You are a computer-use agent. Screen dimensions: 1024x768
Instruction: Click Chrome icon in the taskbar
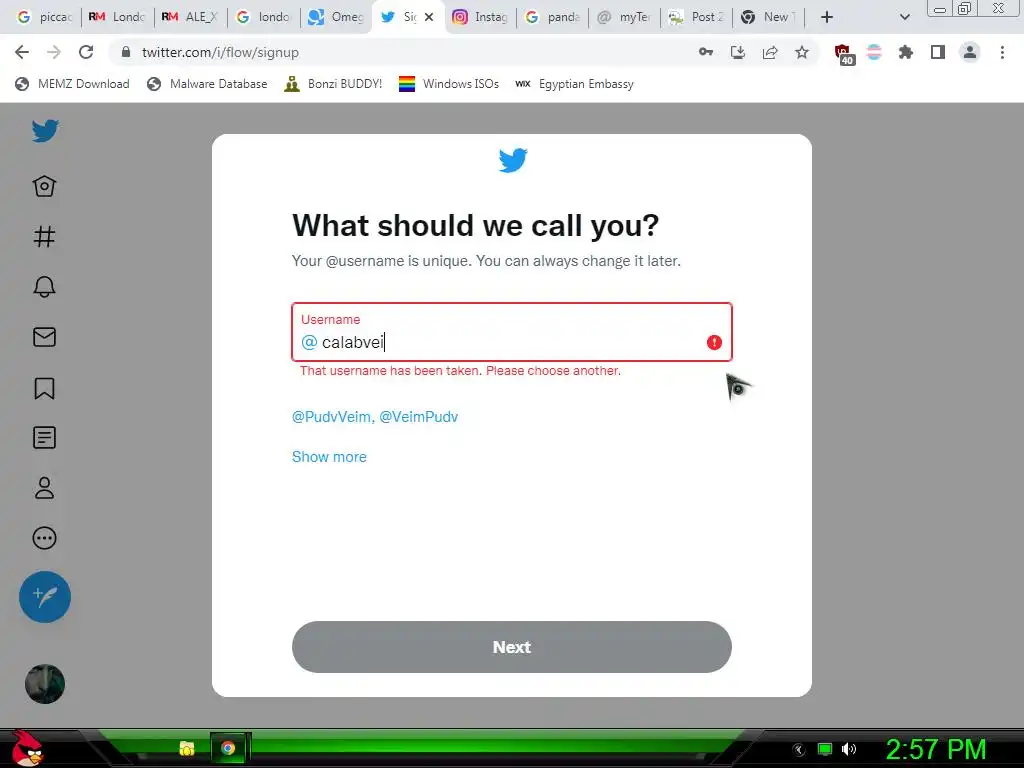pyautogui.click(x=228, y=748)
